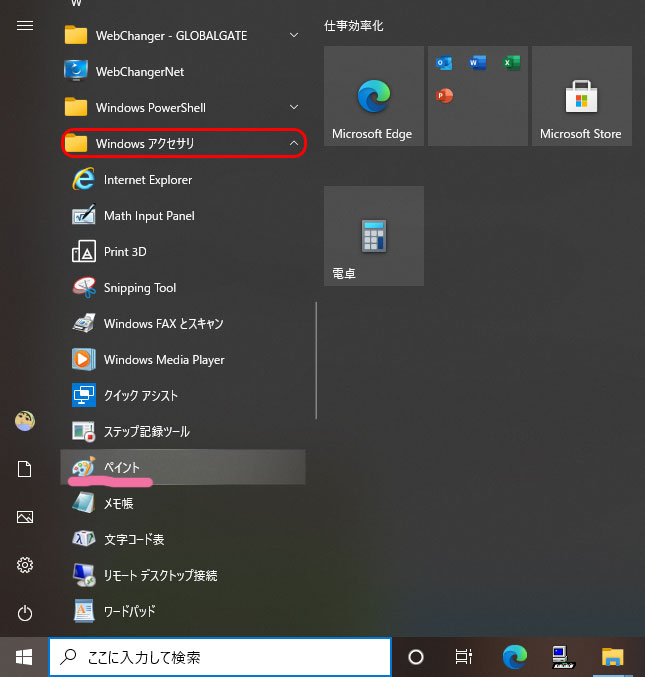Expand Windows PowerShell folder chevron

294,107
